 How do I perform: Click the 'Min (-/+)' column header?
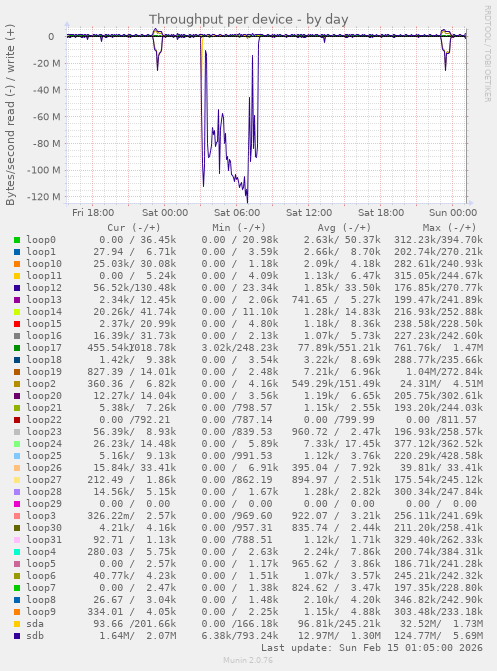point(239,228)
